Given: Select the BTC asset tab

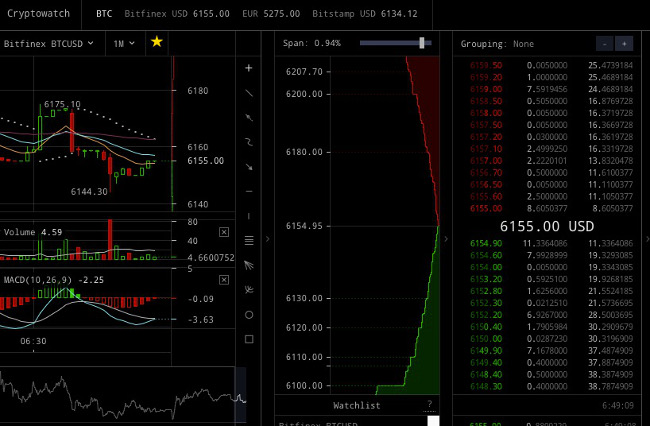Looking at the screenshot, I should [104, 14].
